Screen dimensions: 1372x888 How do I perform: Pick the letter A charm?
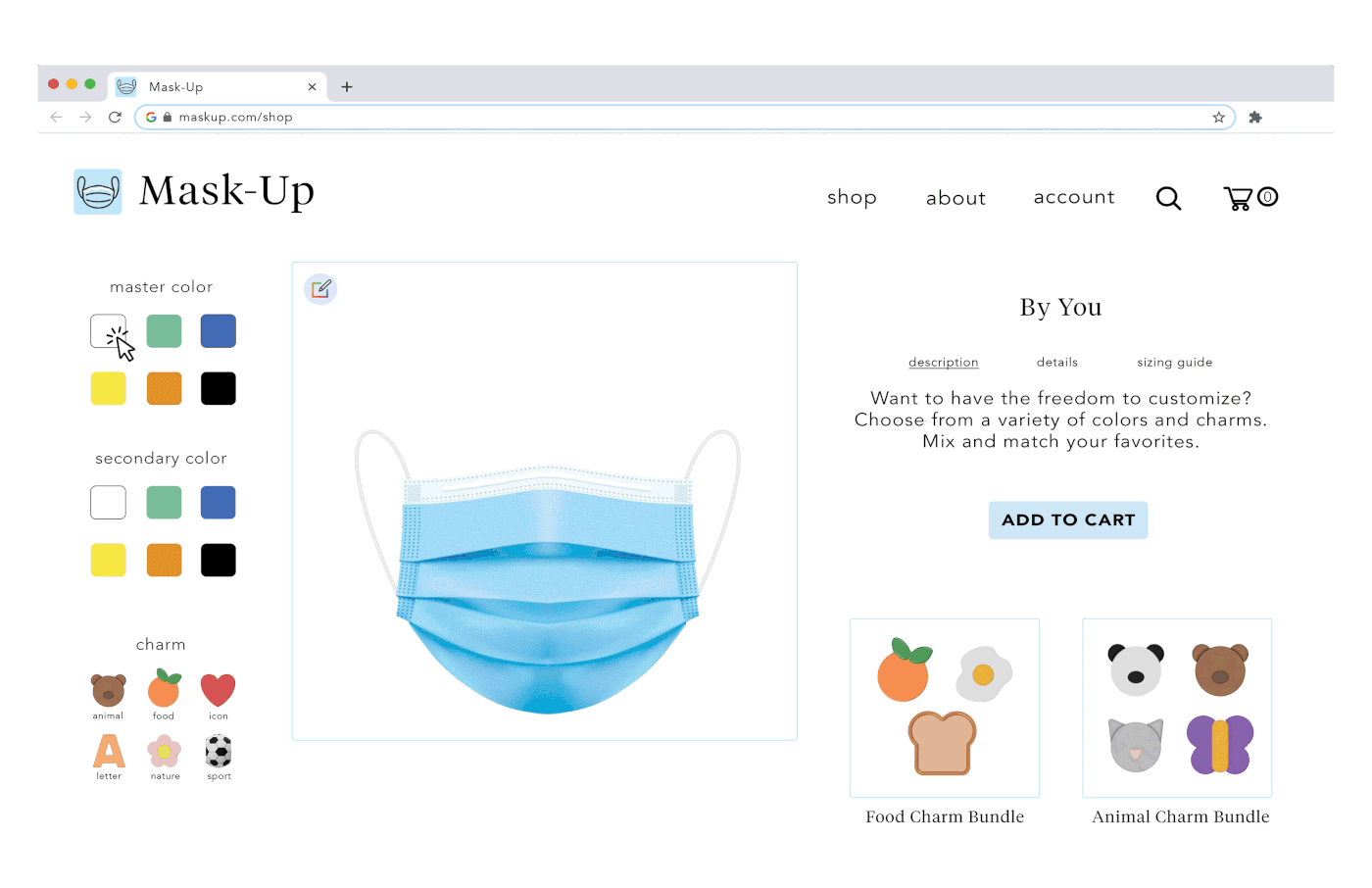pos(109,751)
